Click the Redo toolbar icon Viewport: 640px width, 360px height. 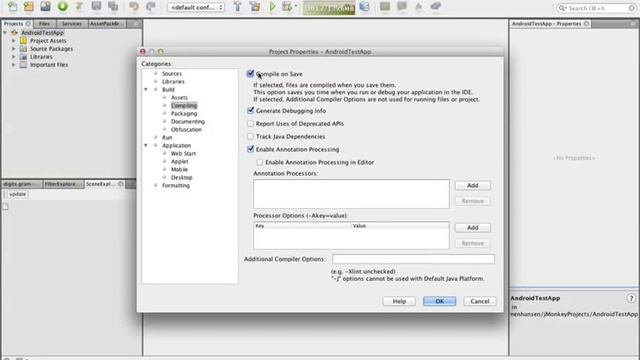pos(151,7)
